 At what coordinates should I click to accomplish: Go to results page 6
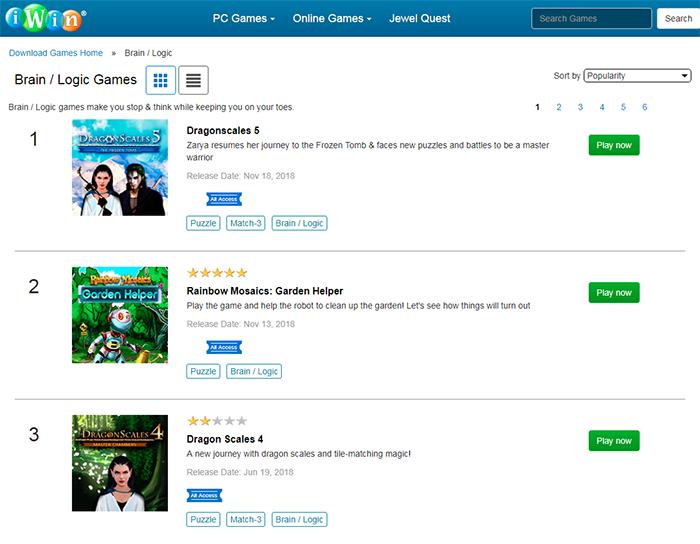coord(645,107)
